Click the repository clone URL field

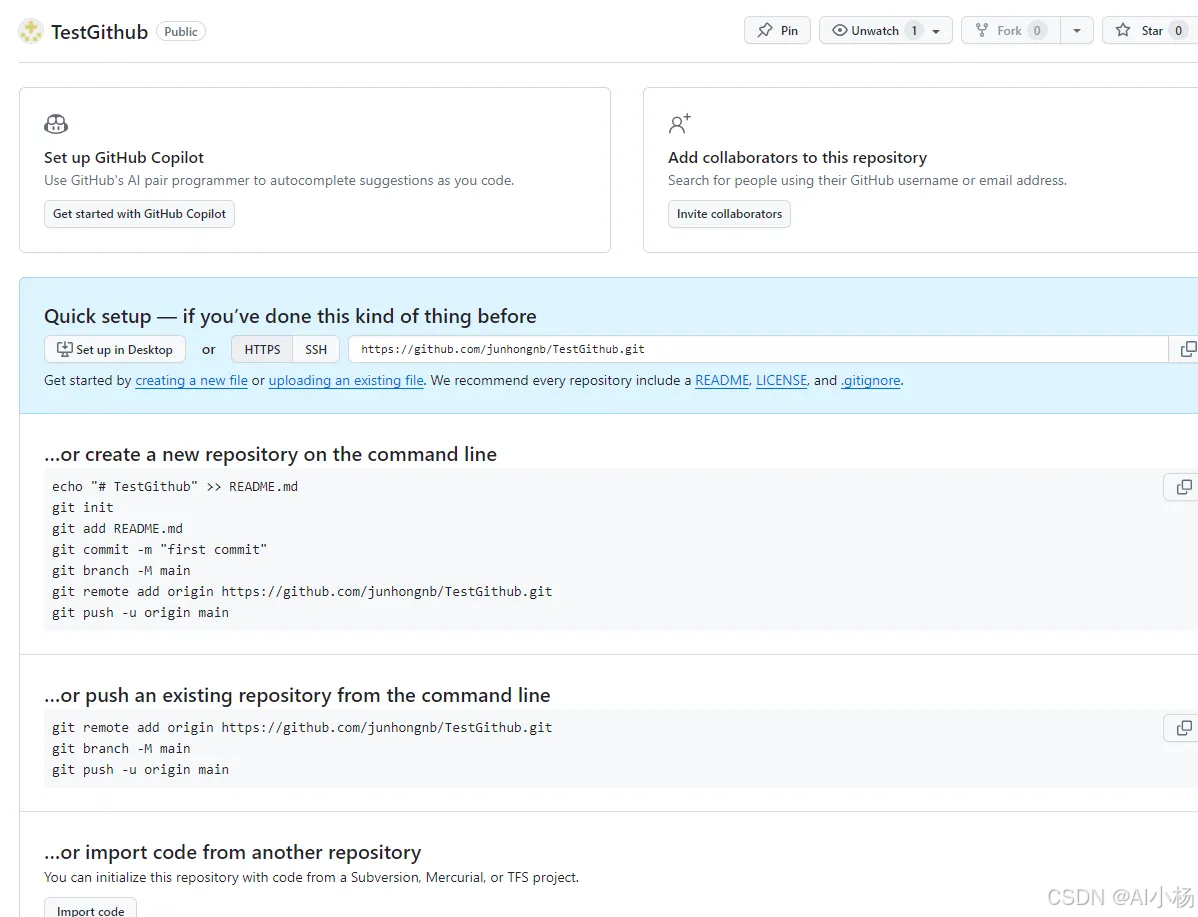pos(758,349)
